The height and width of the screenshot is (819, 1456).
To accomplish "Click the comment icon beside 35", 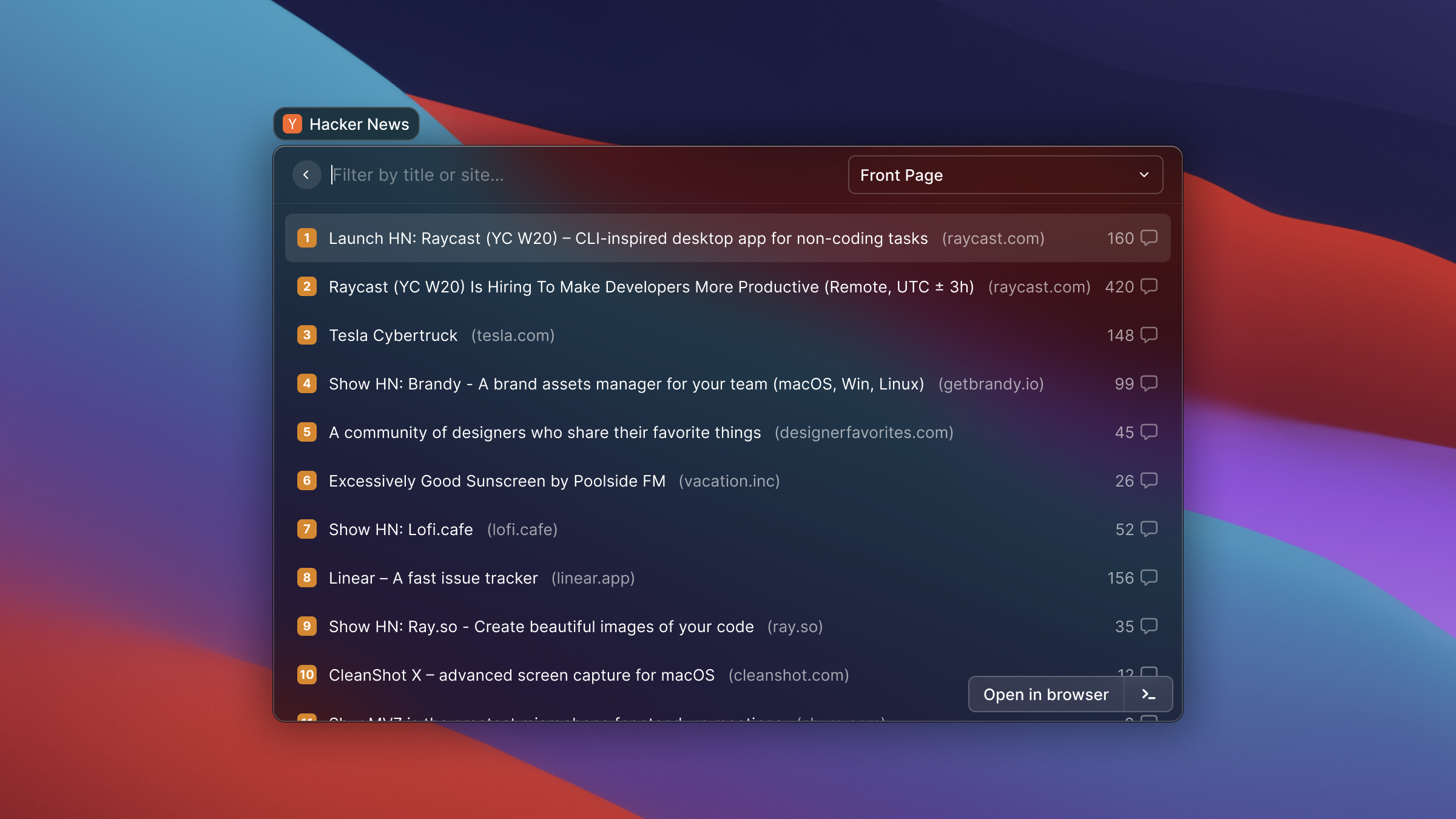I will point(1149,626).
